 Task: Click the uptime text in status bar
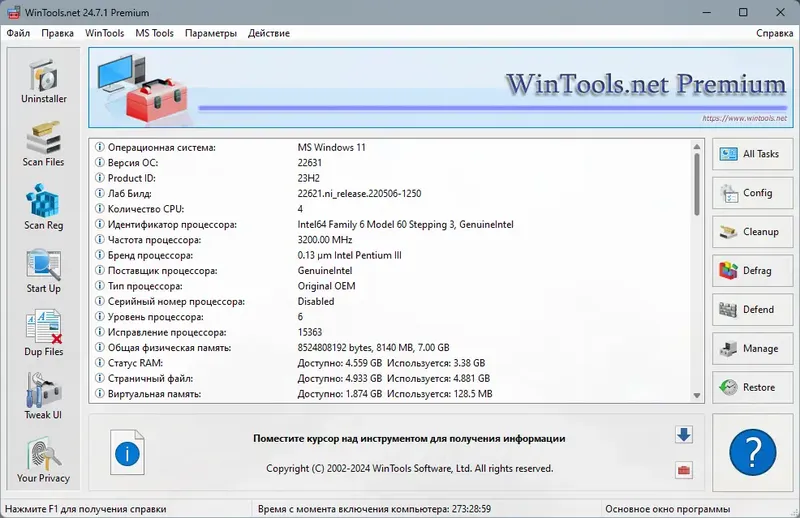(374, 509)
